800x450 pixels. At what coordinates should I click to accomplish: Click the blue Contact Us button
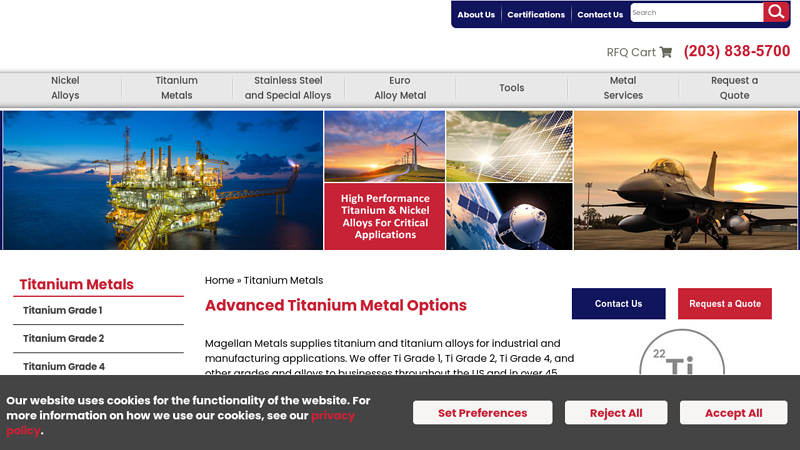pyautogui.click(x=618, y=304)
